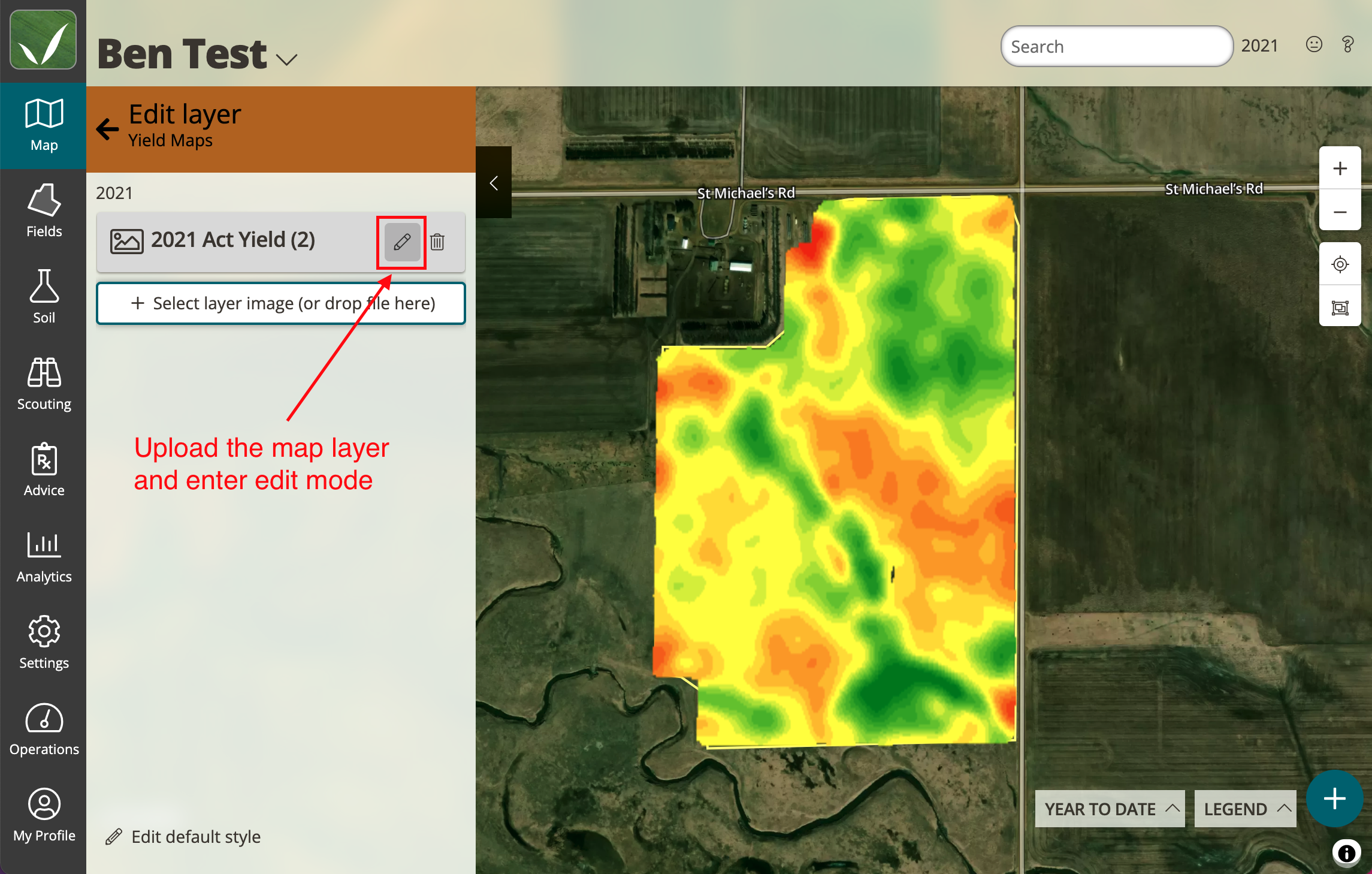The height and width of the screenshot is (874, 1372).
Task: Click the image icon beside 2021 Act Yield
Action: pos(126,241)
